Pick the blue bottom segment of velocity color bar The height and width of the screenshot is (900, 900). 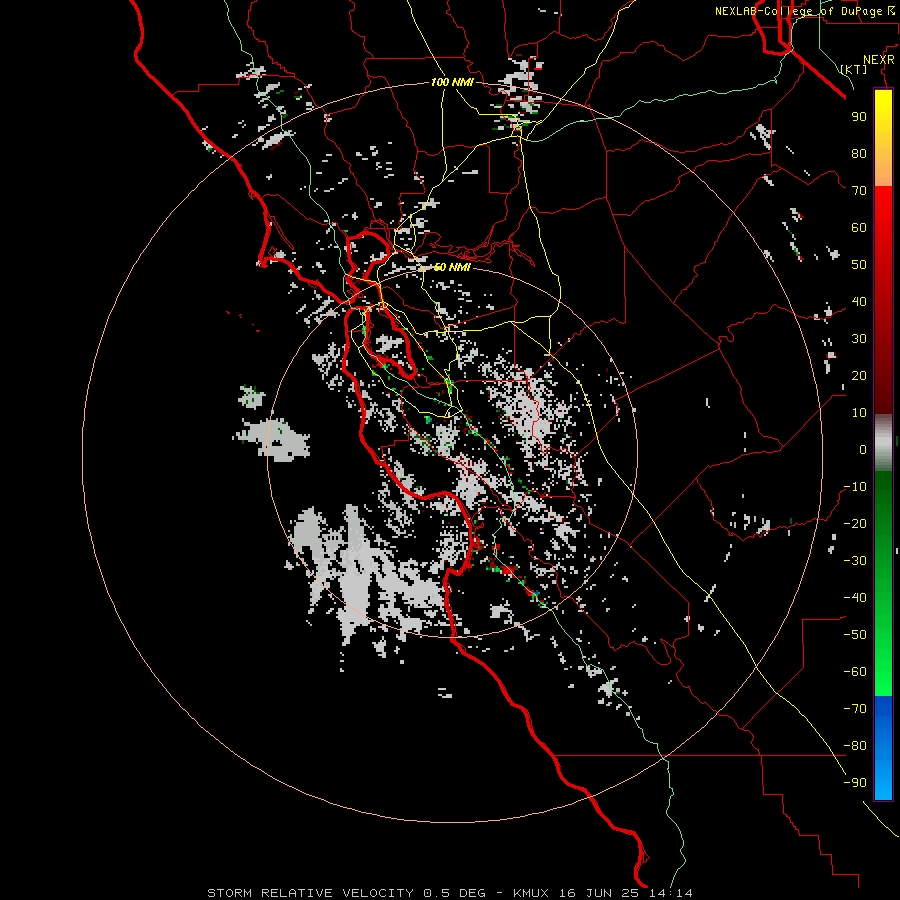point(883,748)
